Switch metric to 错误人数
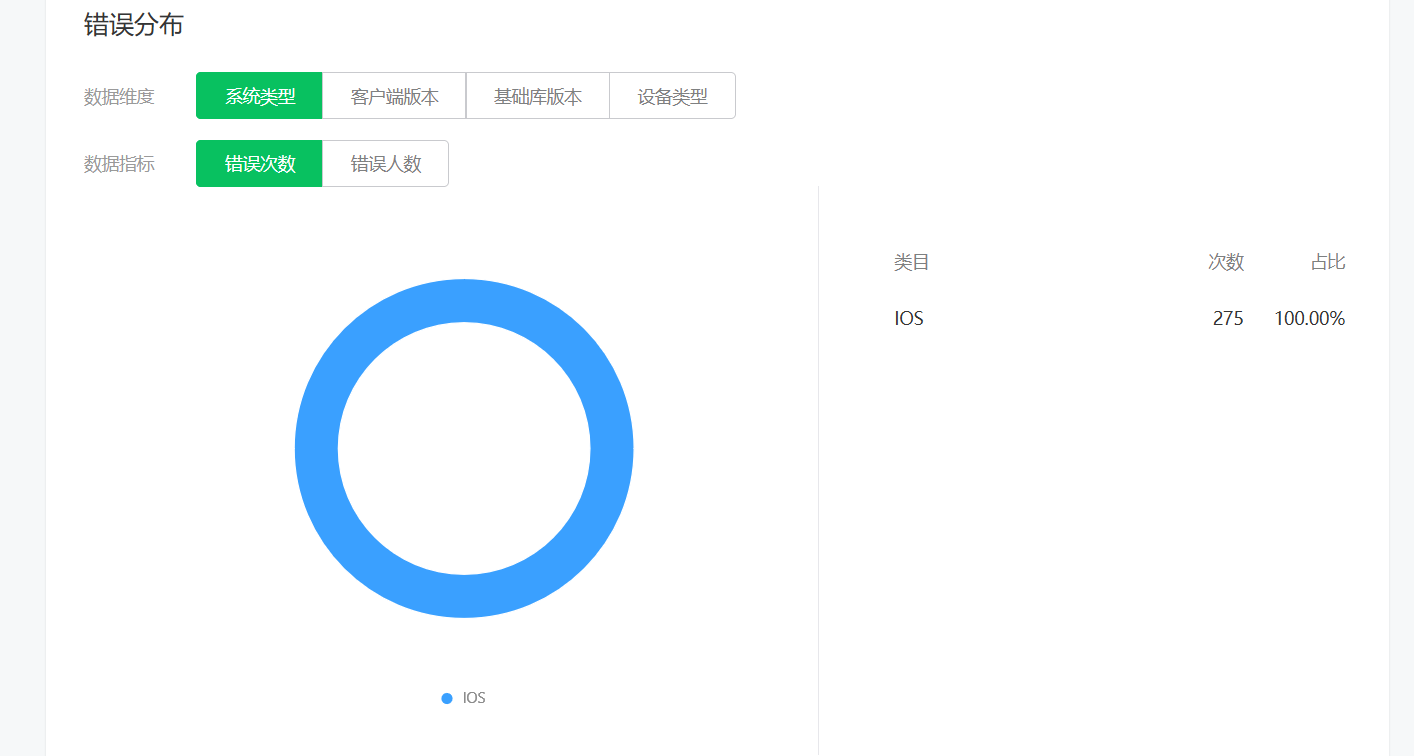Screen dimensions: 1414x756 [x=386, y=163]
